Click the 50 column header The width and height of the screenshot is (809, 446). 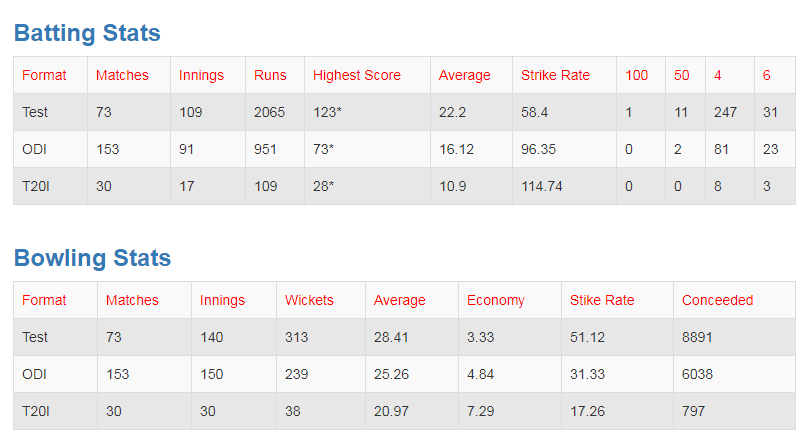click(681, 75)
